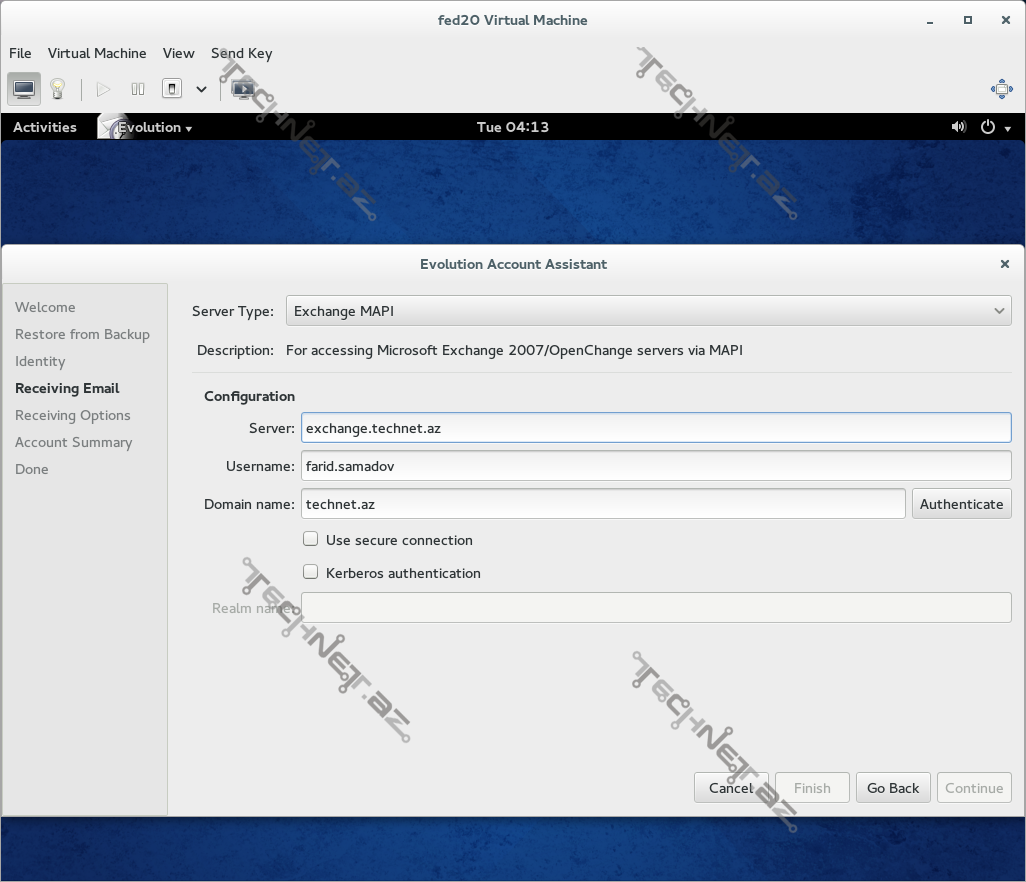
Task: Enable the Use secure connection checkbox
Action: click(310, 538)
